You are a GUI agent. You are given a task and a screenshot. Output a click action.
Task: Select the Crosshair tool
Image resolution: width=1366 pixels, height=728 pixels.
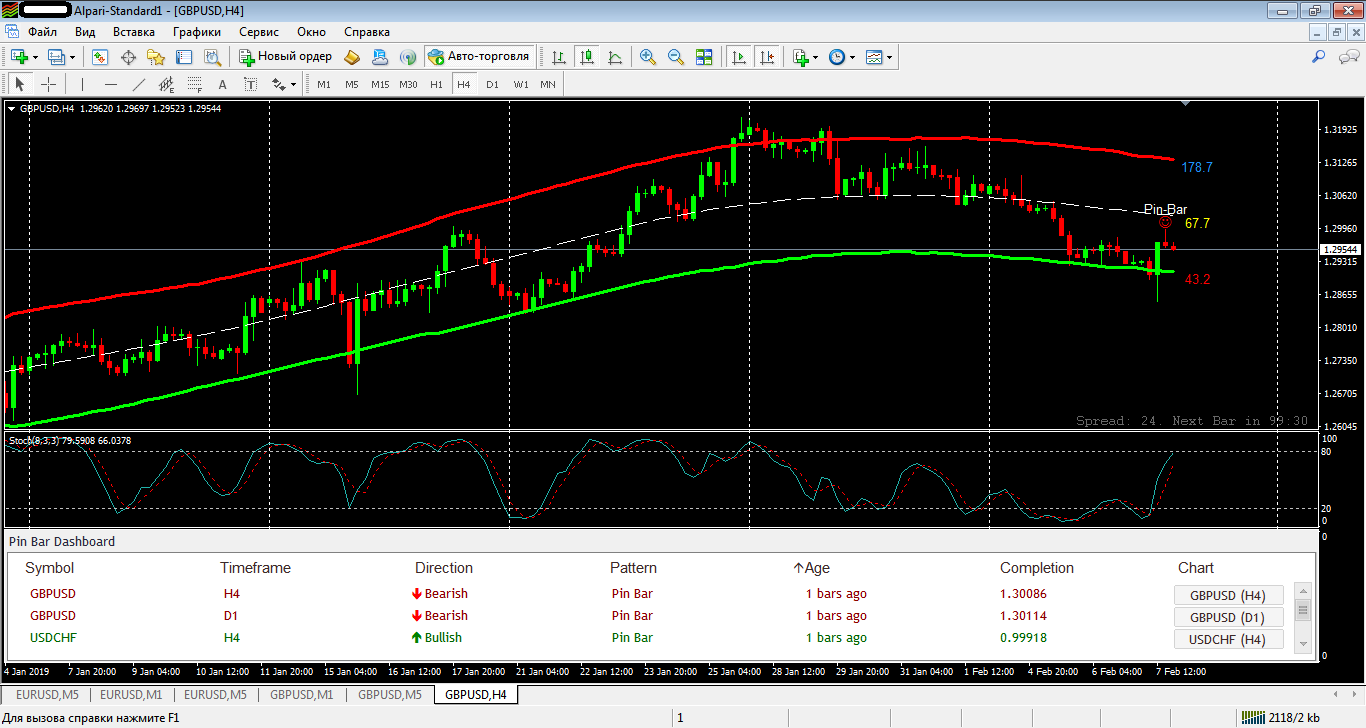click(x=48, y=84)
